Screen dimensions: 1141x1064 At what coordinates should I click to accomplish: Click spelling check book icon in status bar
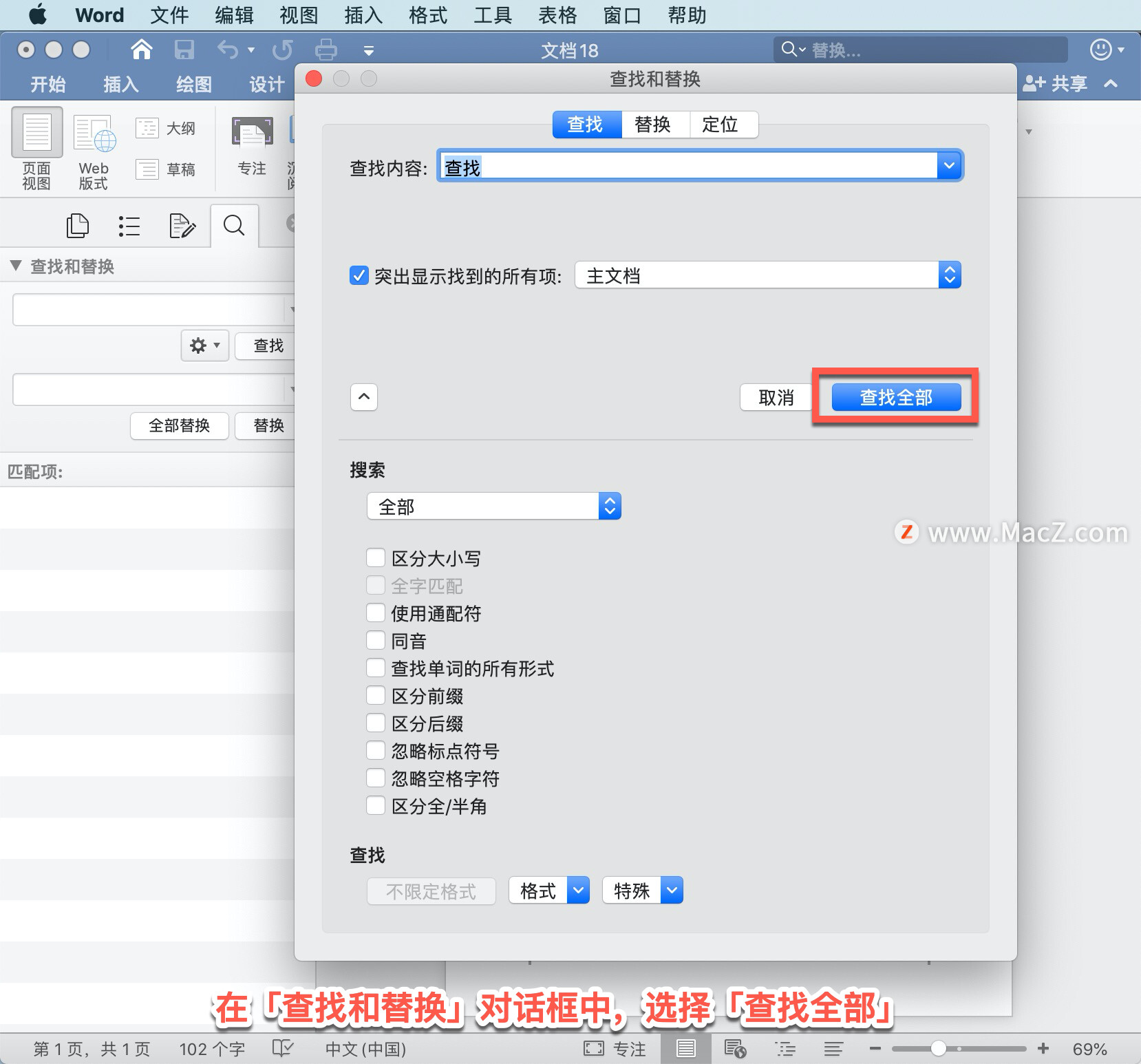pos(282,1048)
